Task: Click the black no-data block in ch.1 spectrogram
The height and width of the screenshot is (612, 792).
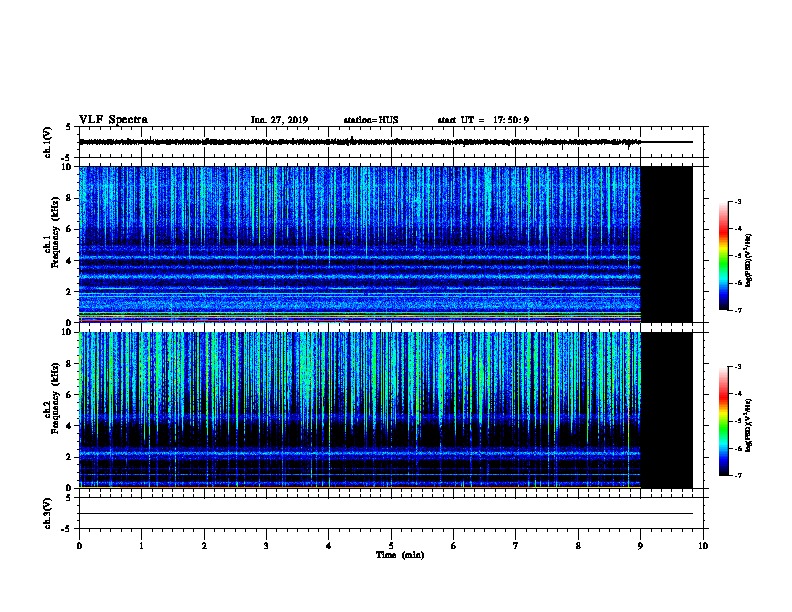Action: pyautogui.click(x=667, y=244)
